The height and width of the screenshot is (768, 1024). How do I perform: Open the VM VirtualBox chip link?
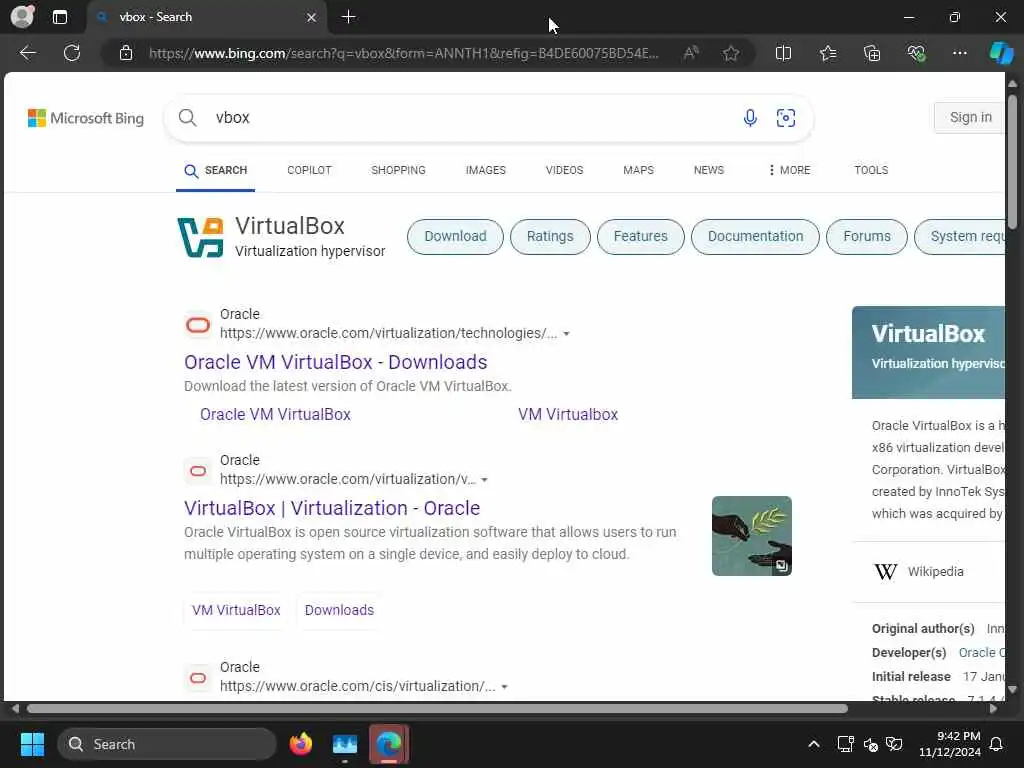(x=236, y=610)
